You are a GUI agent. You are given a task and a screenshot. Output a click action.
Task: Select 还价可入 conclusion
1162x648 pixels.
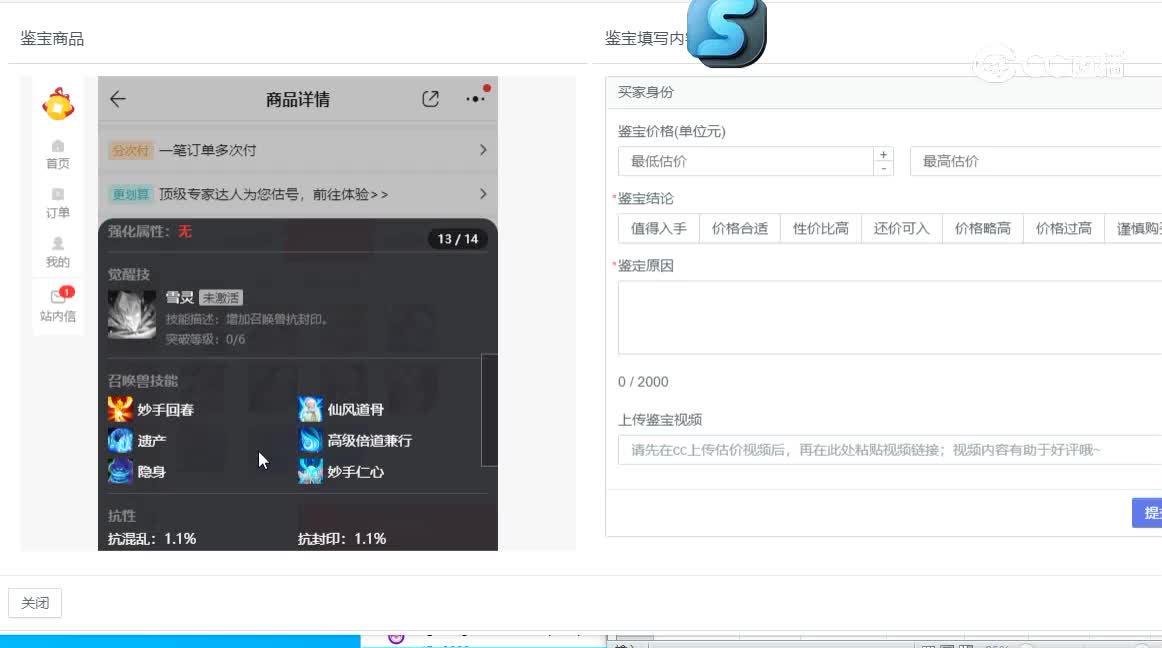[901, 228]
